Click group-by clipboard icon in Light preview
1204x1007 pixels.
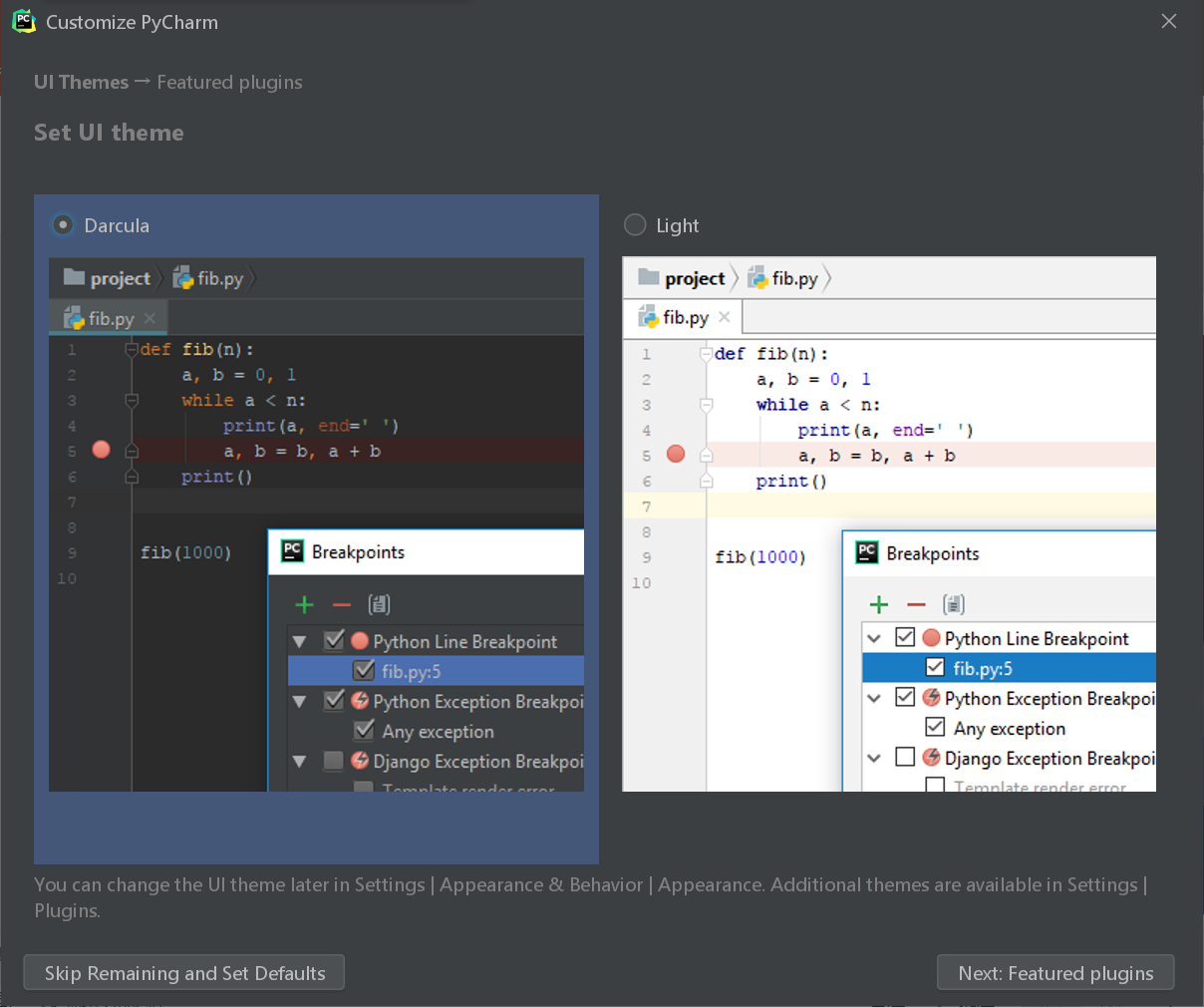[954, 604]
